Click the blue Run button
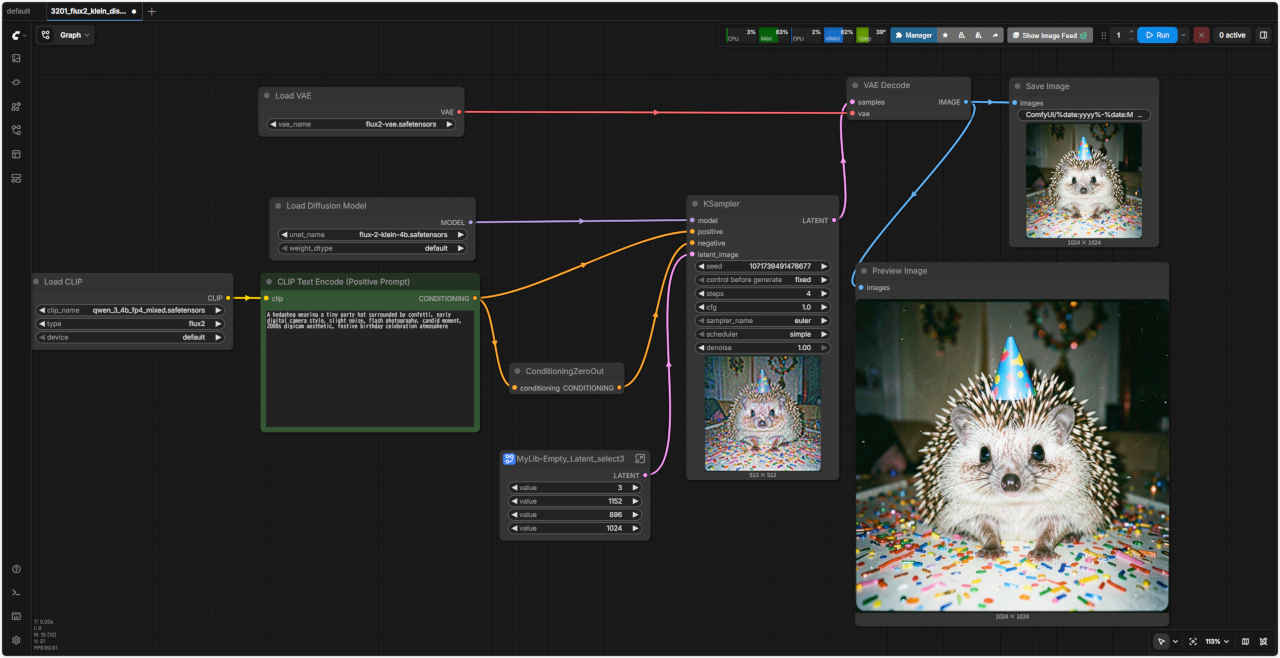1280x658 pixels. tap(1156, 35)
